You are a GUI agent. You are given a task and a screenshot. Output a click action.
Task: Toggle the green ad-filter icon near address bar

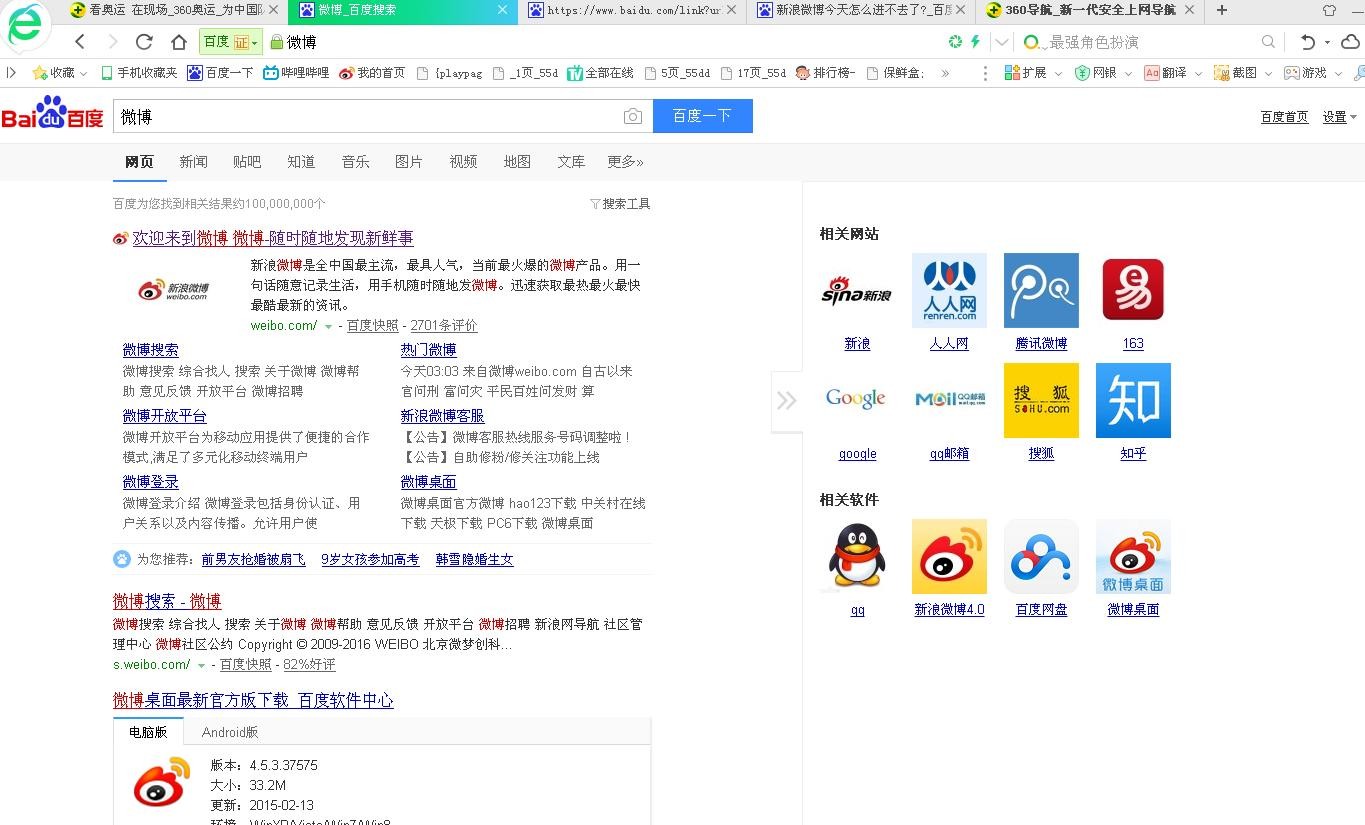click(x=954, y=42)
